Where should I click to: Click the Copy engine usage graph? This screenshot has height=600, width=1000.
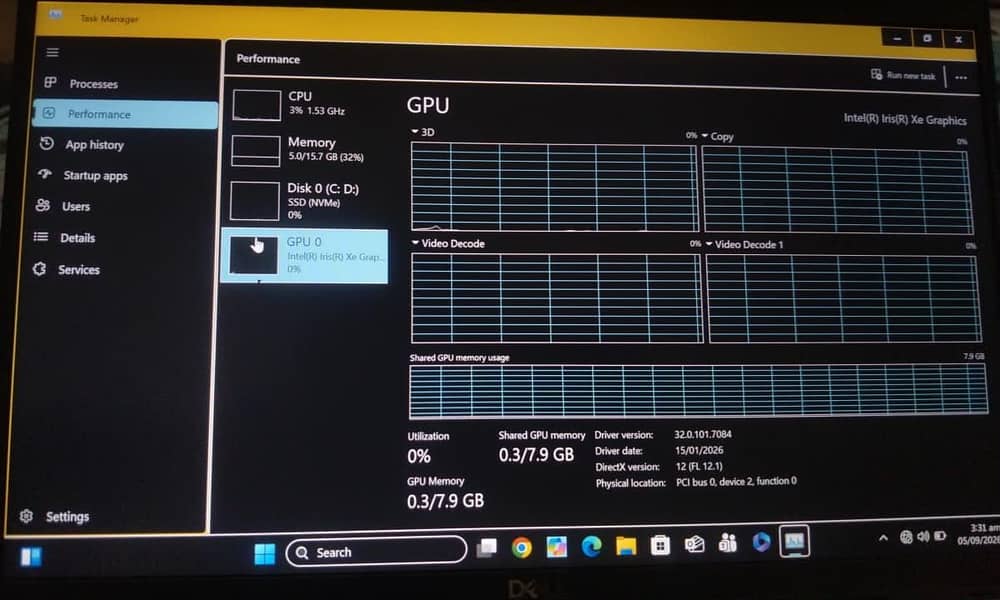pyautogui.click(x=837, y=190)
